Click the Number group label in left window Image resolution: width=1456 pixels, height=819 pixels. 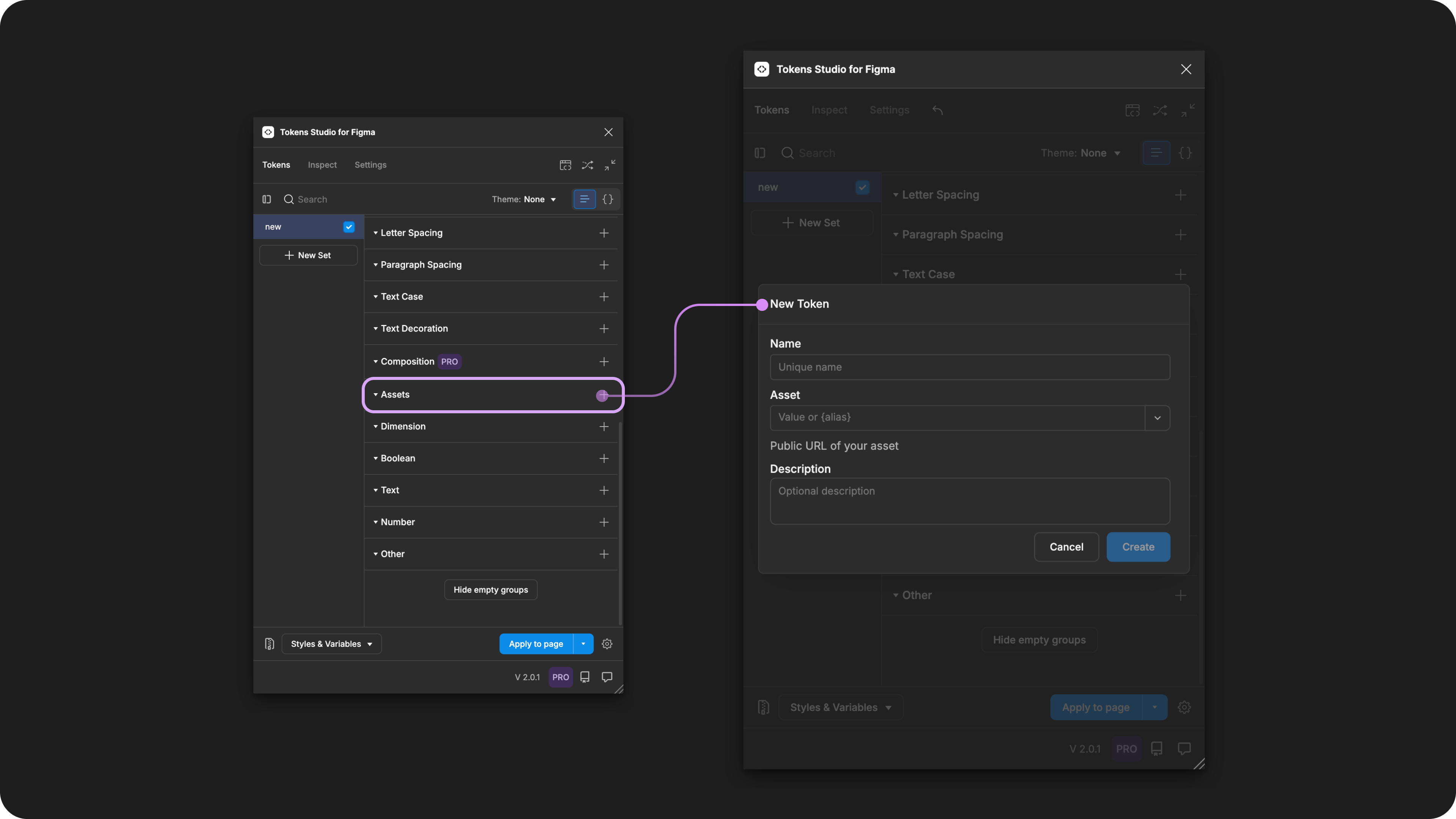pyautogui.click(x=397, y=522)
